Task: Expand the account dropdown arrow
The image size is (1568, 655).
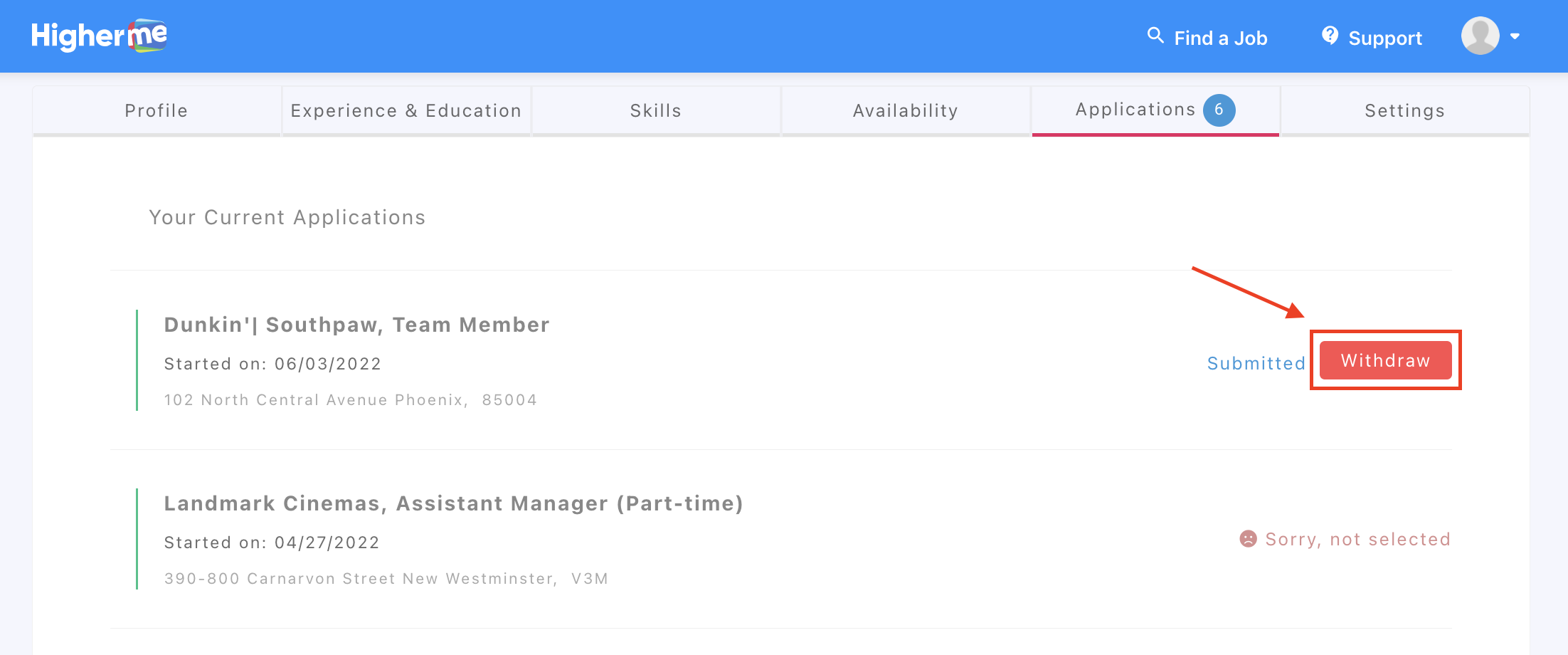Action: pyautogui.click(x=1515, y=36)
